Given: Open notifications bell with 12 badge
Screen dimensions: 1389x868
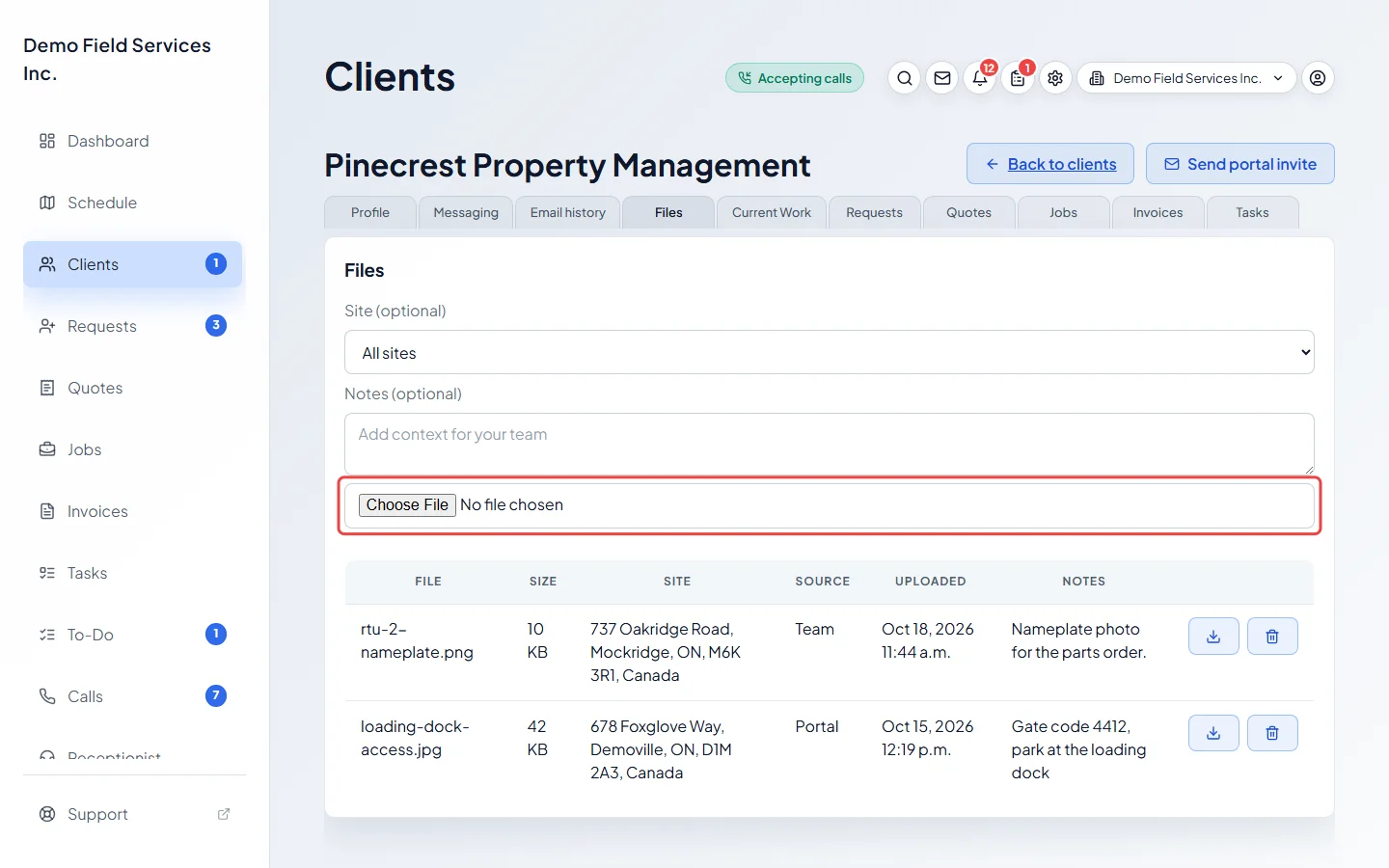Looking at the screenshot, I should tap(980, 78).
